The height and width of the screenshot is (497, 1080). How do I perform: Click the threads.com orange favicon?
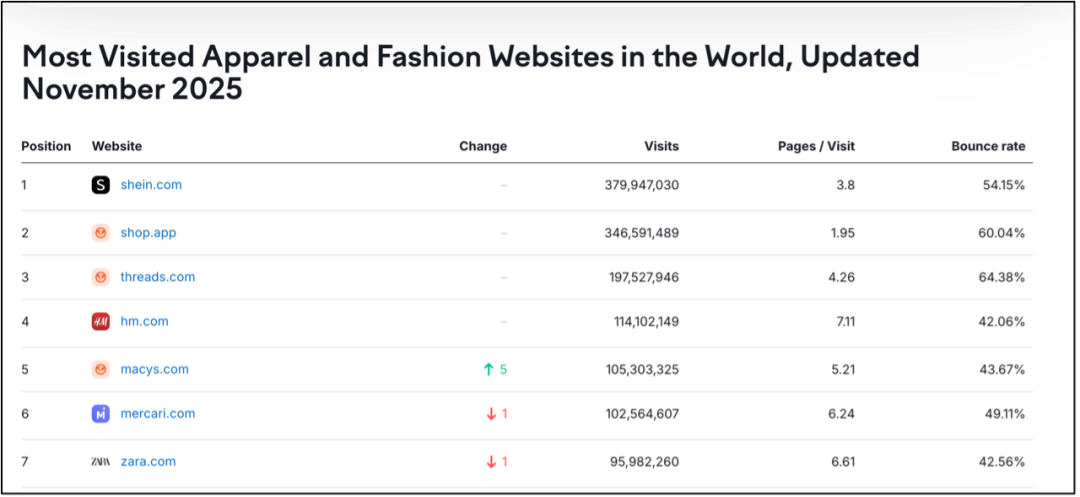(100, 277)
